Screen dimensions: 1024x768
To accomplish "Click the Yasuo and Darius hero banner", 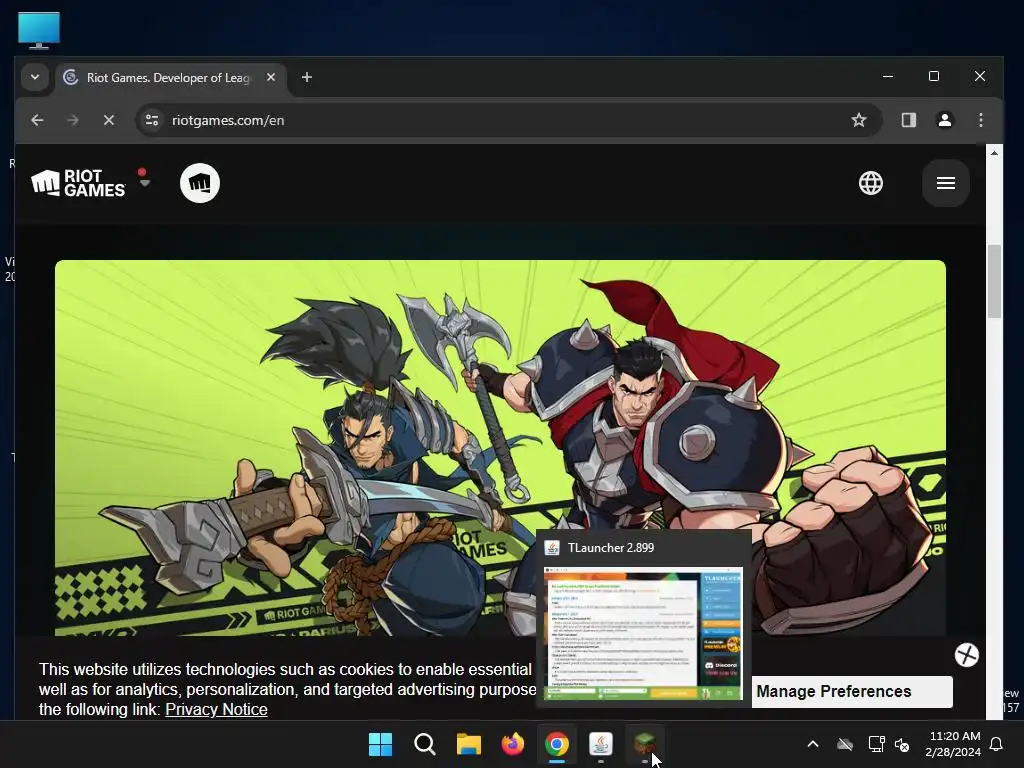I will 500,448.
